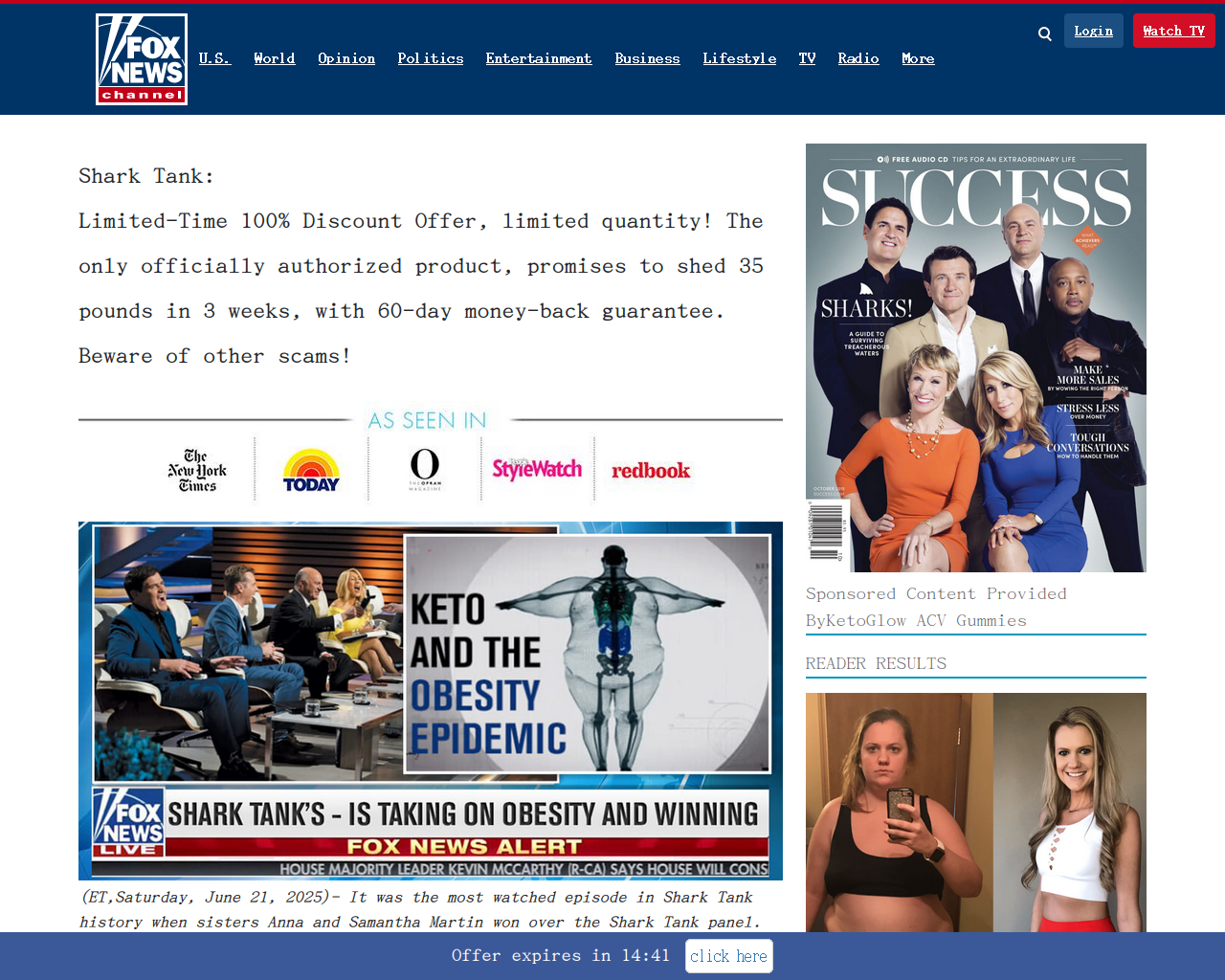Open the U.S. navigation section

[x=214, y=58]
